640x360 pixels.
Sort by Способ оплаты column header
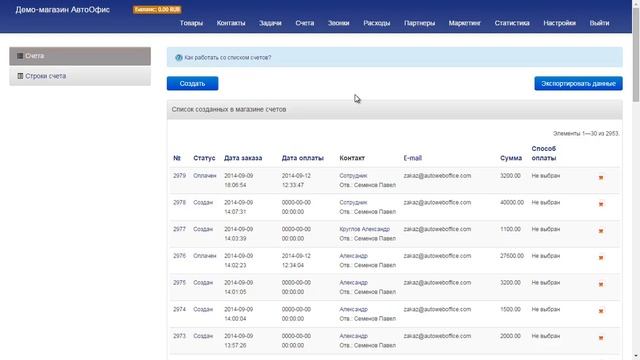pos(544,153)
